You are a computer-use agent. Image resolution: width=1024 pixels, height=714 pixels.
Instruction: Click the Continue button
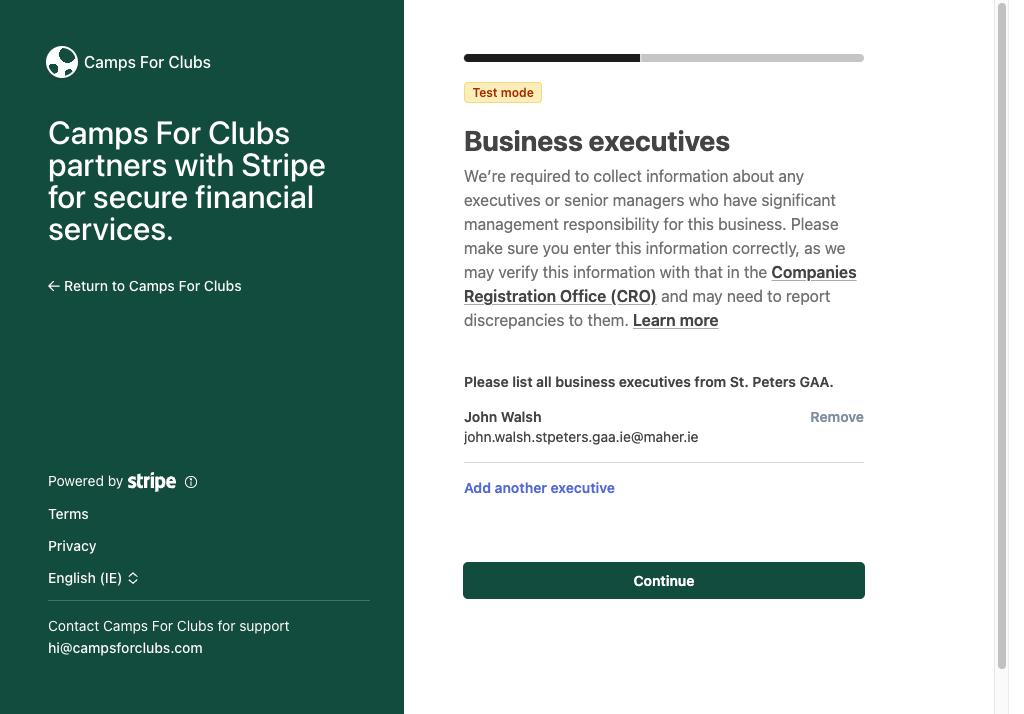coord(664,581)
